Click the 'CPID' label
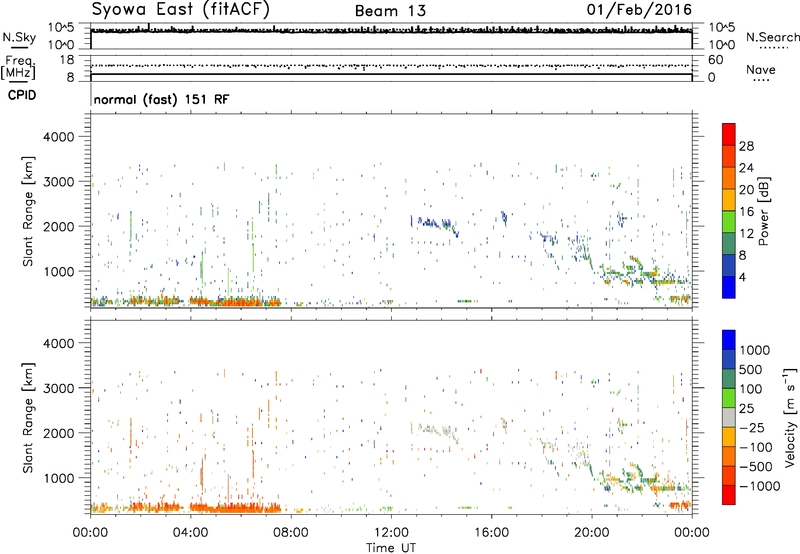Viewport: 800px width, 554px height. click(22, 95)
